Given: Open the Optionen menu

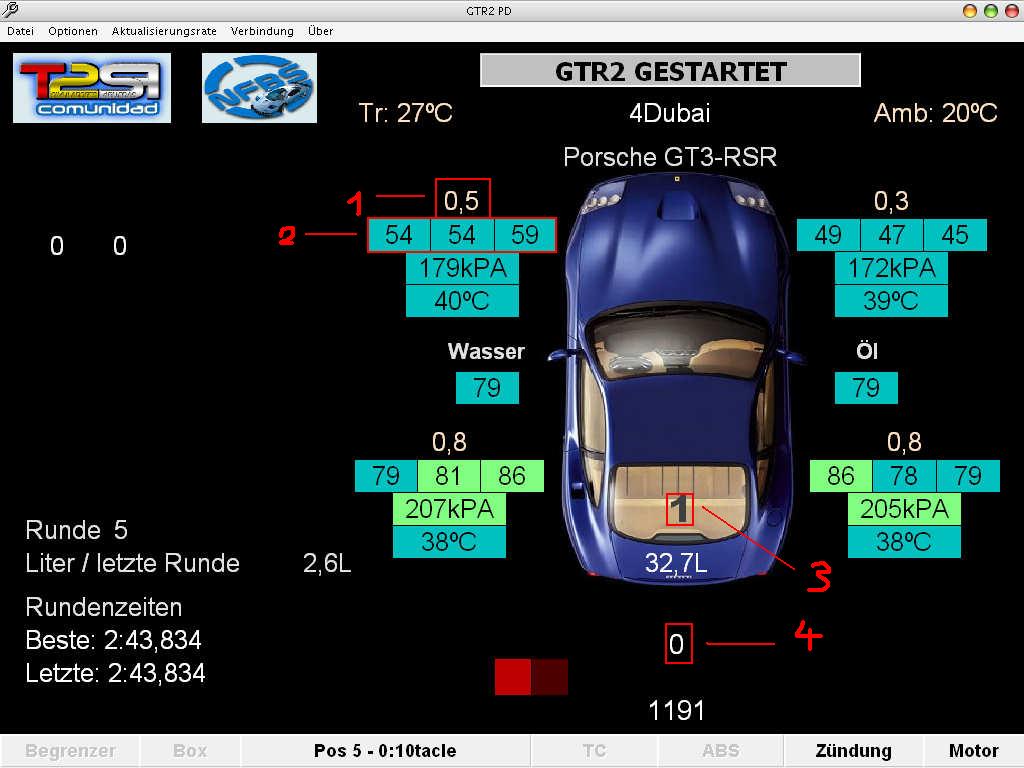Looking at the screenshot, I should pos(72,31).
